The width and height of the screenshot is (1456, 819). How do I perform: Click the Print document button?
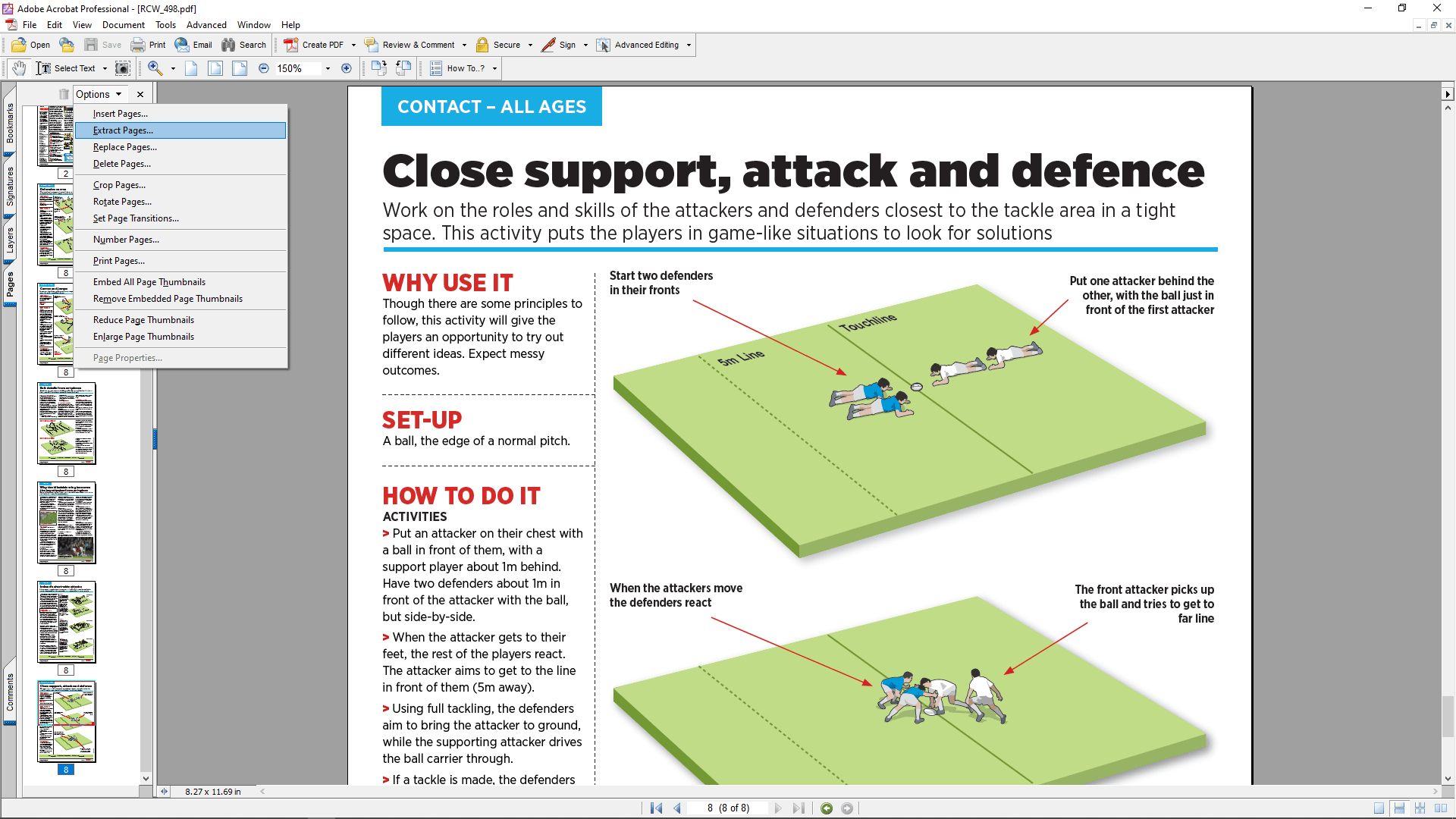[x=148, y=45]
